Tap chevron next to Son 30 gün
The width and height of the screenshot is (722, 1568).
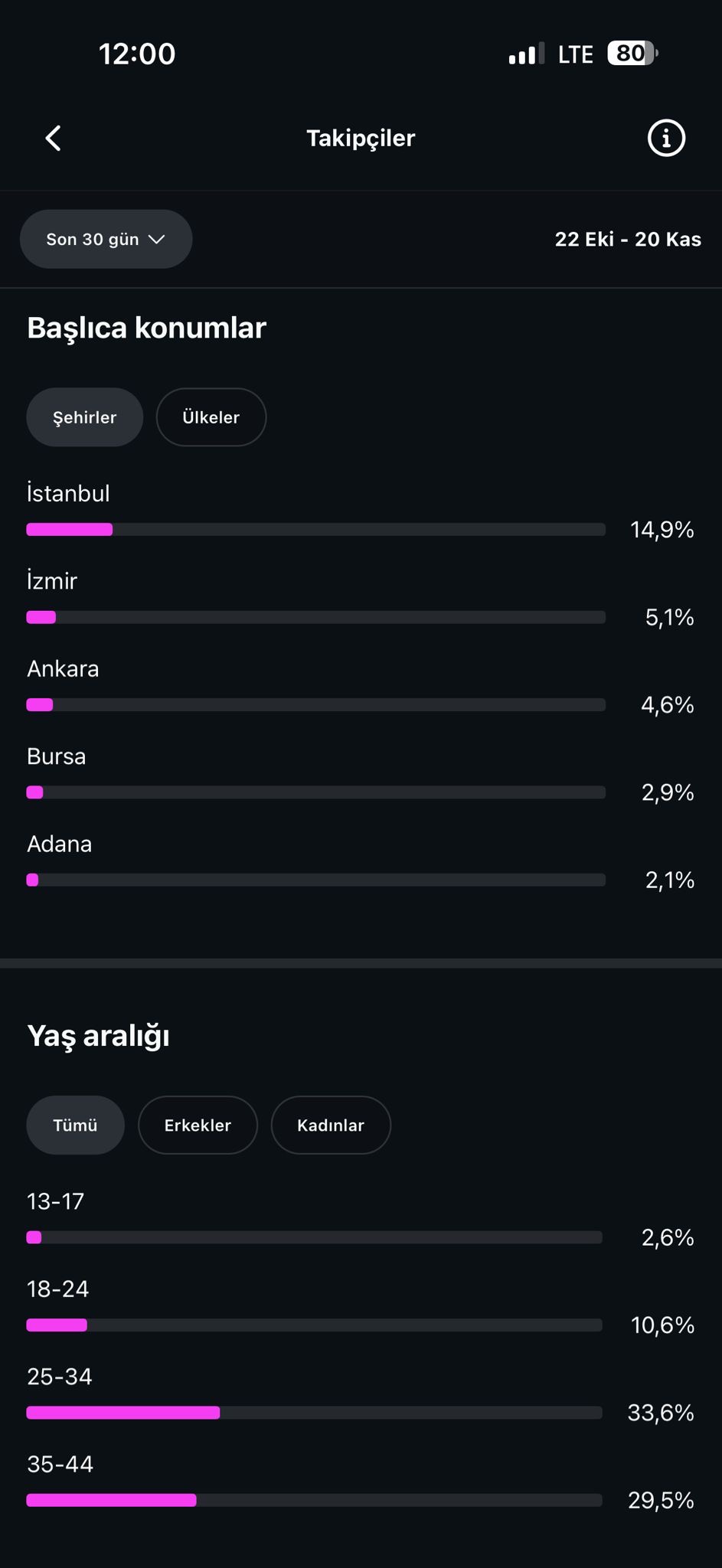[156, 240]
